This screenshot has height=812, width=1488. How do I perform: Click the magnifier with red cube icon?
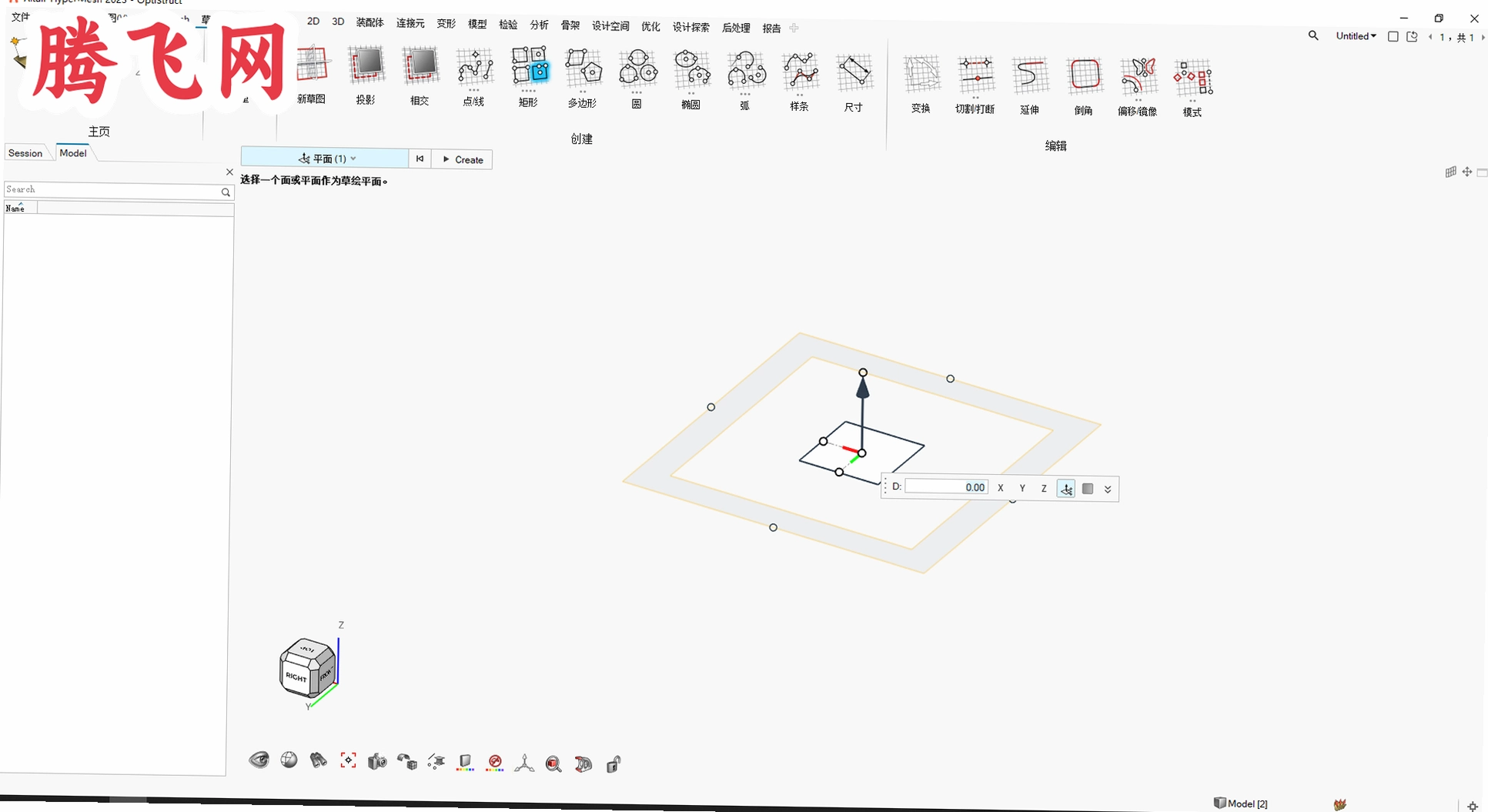point(553,764)
